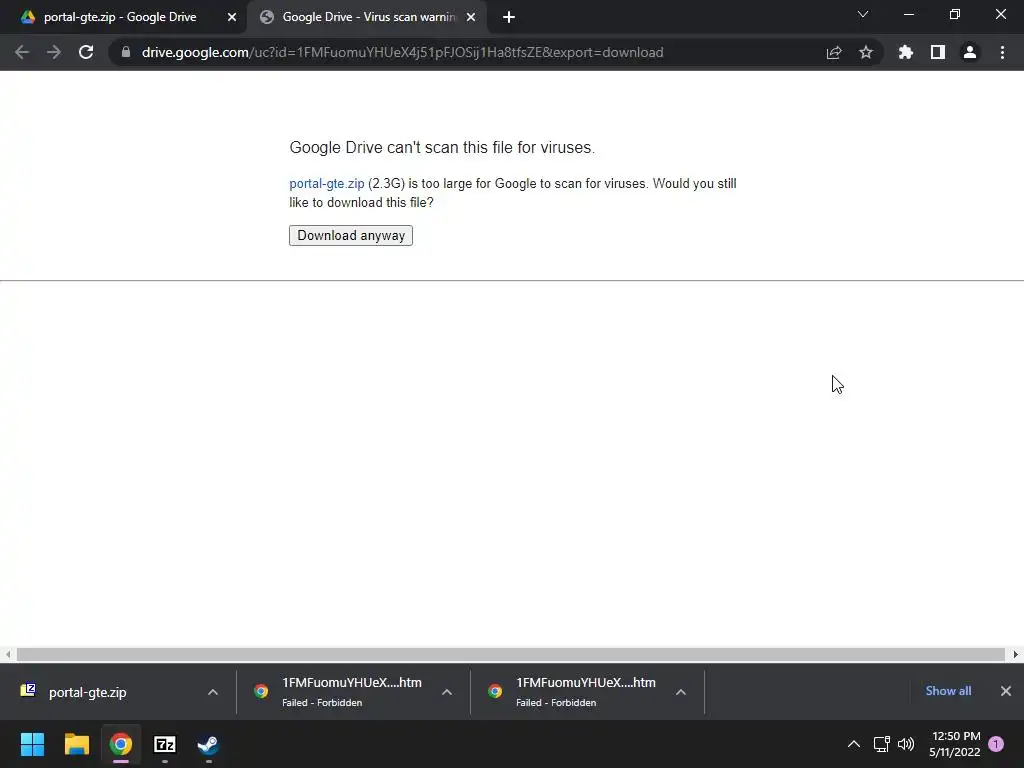Image resolution: width=1024 pixels, height=768 pixels.
Task: Open the notification center badge
Action: coord(996,744)
